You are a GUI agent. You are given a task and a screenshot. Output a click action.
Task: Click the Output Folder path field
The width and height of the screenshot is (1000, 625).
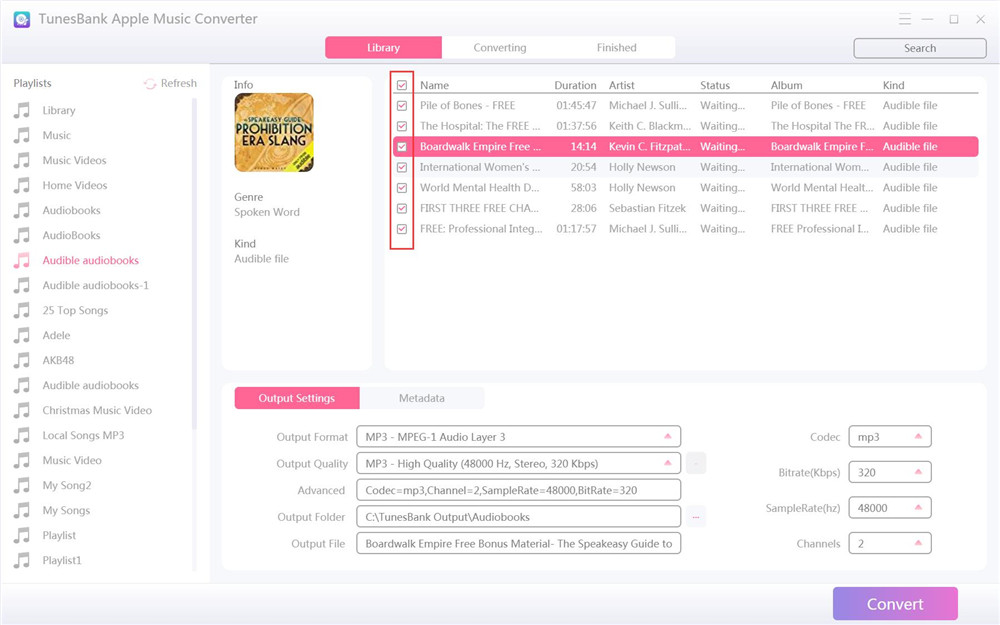coord(518,517)
